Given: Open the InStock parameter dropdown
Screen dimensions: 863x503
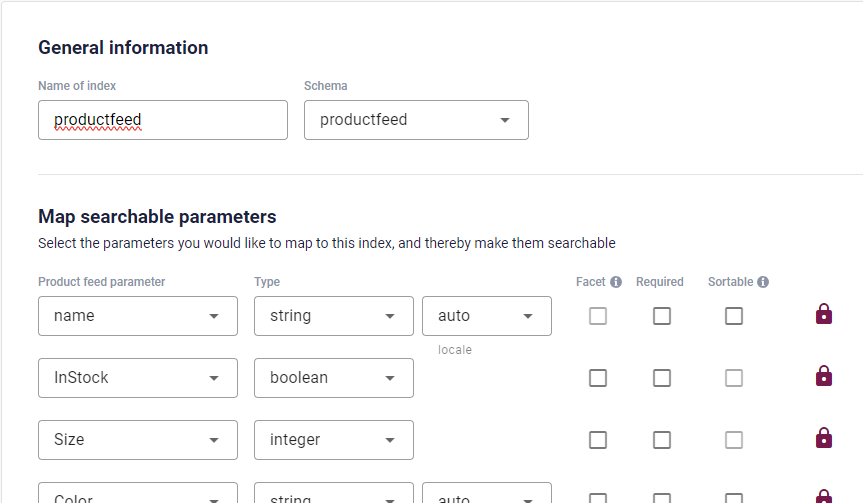Looking at the screenshot, I should click(x=138, y=378).
